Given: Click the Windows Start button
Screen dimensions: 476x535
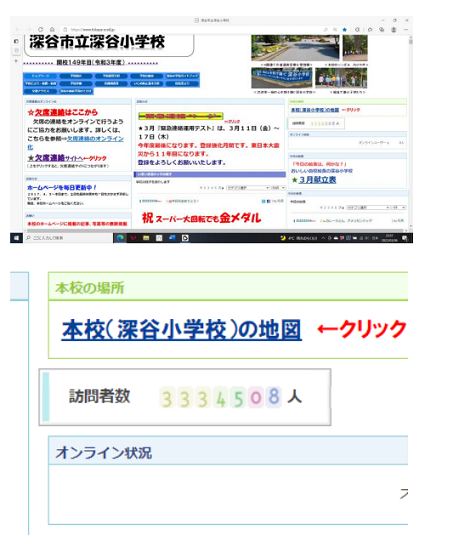Looking at the screenshot, I should coord(16,238).
